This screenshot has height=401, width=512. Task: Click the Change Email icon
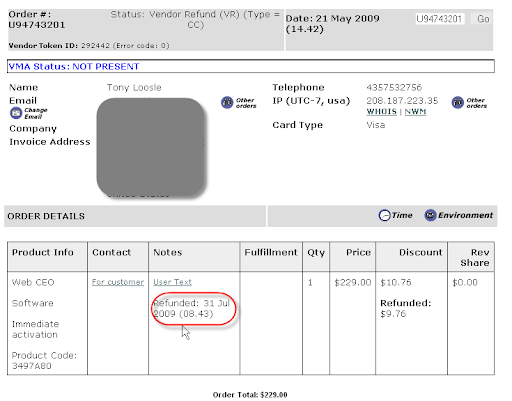click(15, 113)
